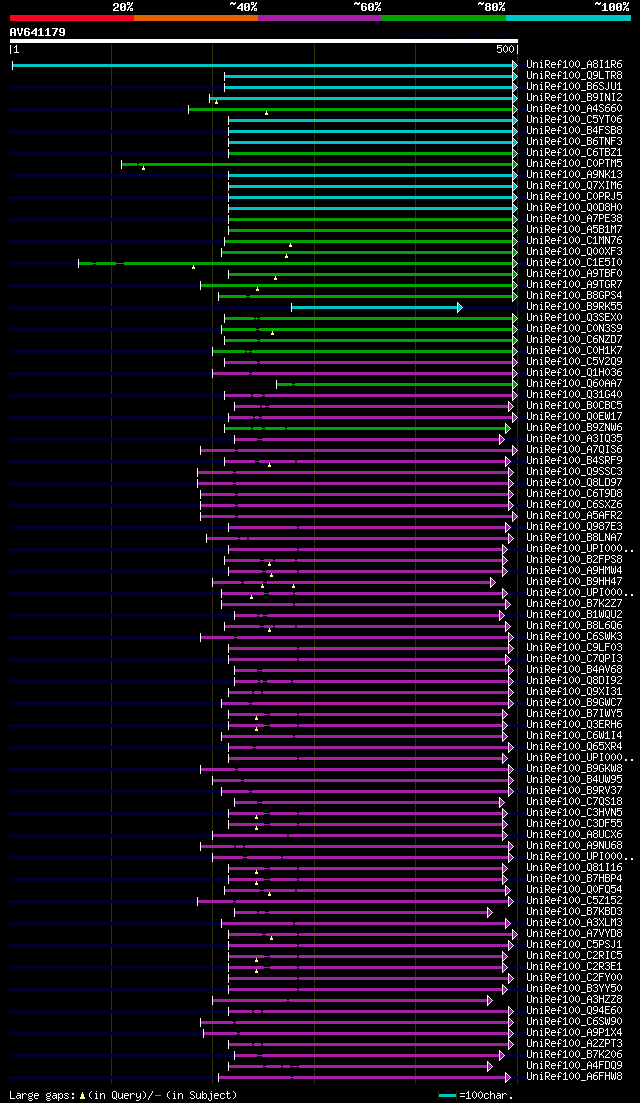The image size is (640, 1103).
Task: Open hit UniRef100_B6SJU1
Action: (x=574, y=87)
